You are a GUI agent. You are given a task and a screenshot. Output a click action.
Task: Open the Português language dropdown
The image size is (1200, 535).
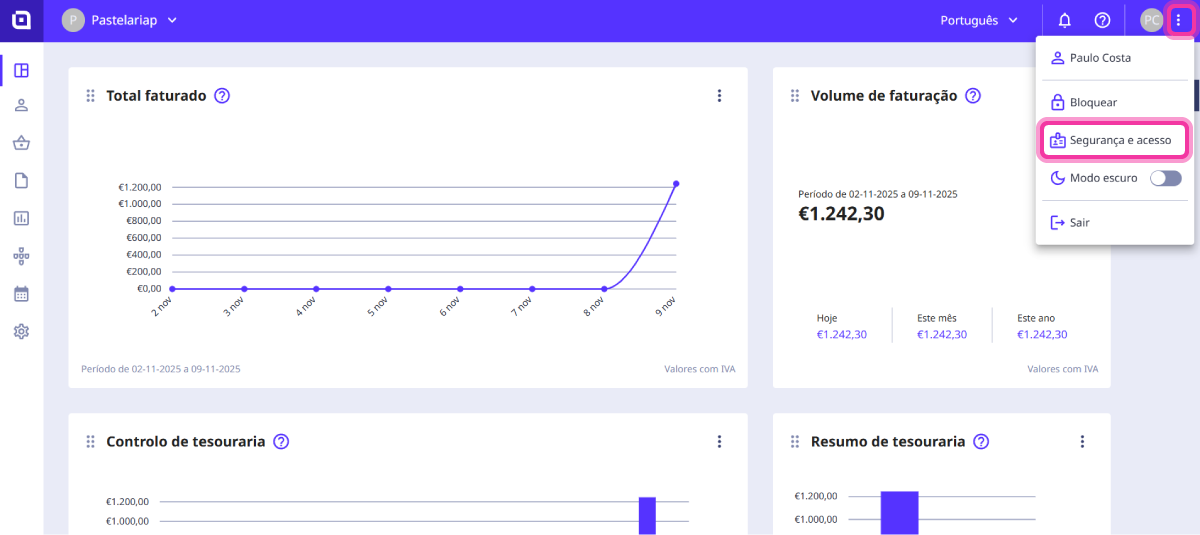pyautogui.click(x=979, y=20)
